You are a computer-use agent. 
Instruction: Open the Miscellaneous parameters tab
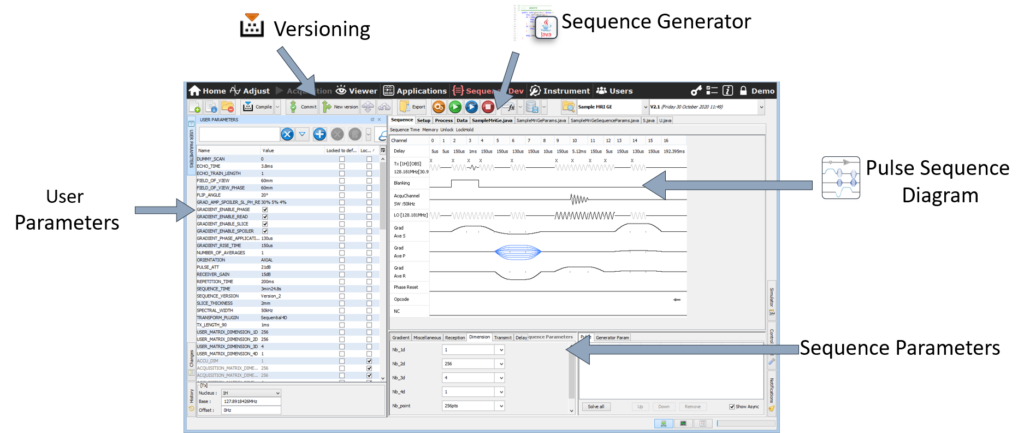click(x=427, y=338)
